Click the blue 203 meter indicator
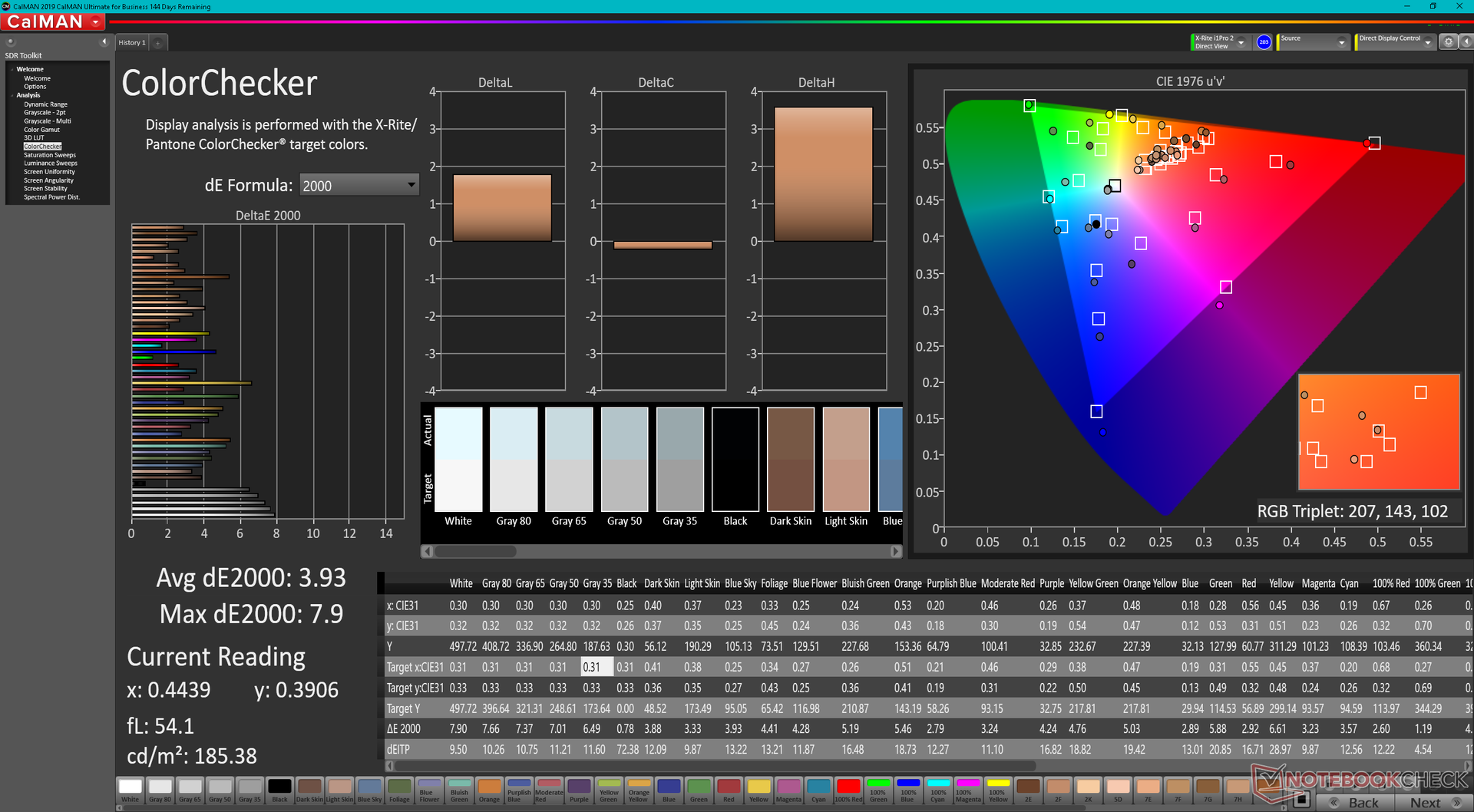1474x812 pixels. 1264,42
